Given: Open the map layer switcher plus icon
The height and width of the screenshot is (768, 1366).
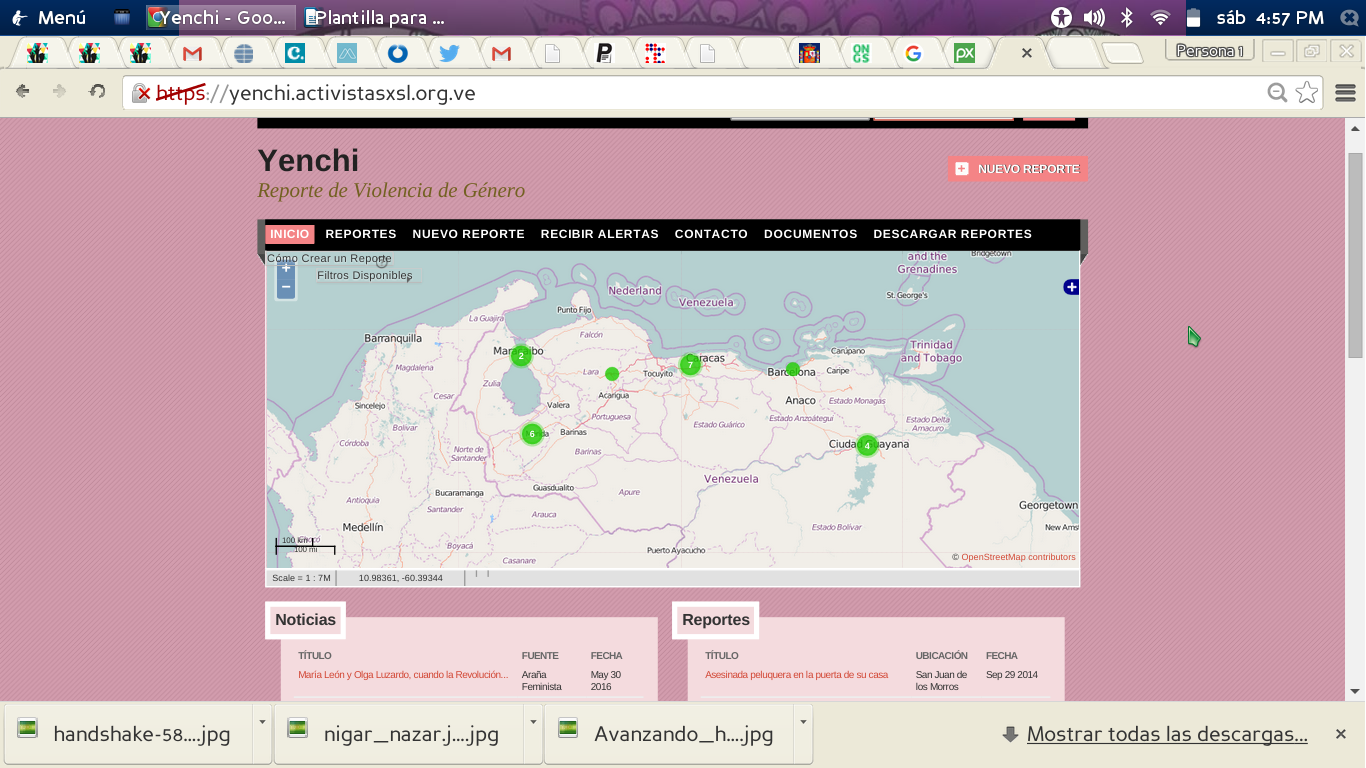Looking at the screenshot, I should [x=1071, y=287].
